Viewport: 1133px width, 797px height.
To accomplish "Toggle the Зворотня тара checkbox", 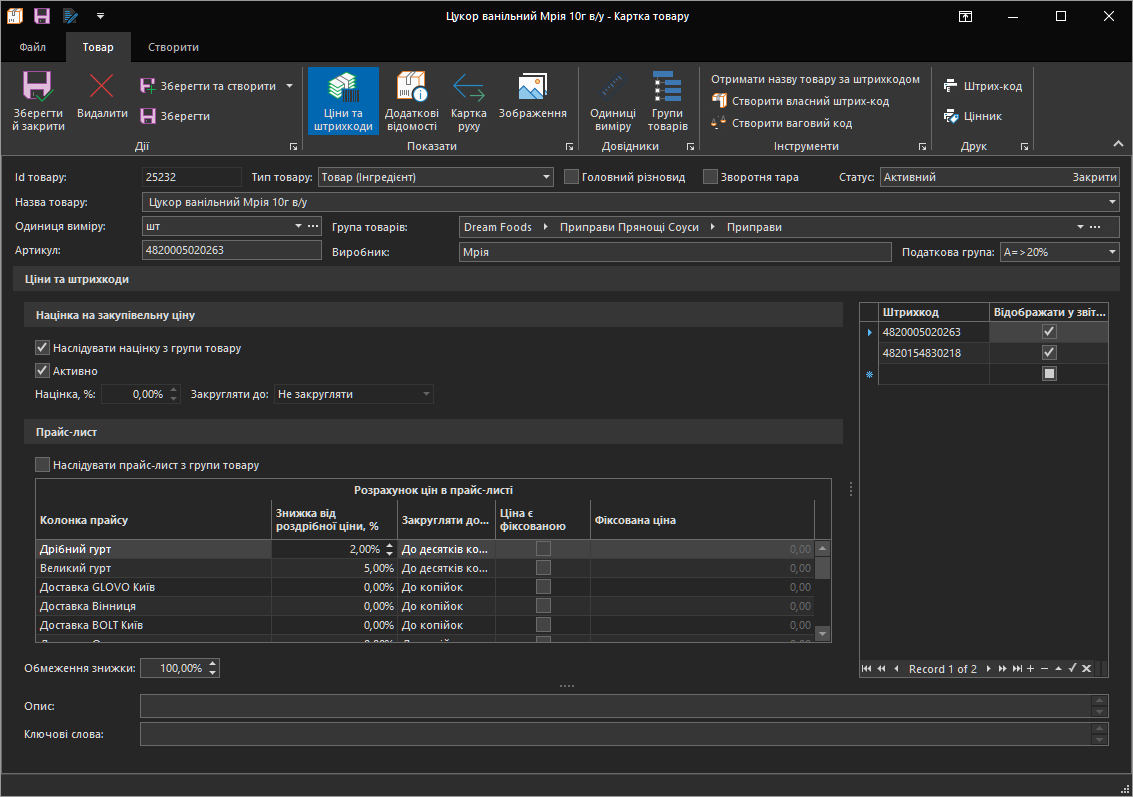I will click(711, 177).
